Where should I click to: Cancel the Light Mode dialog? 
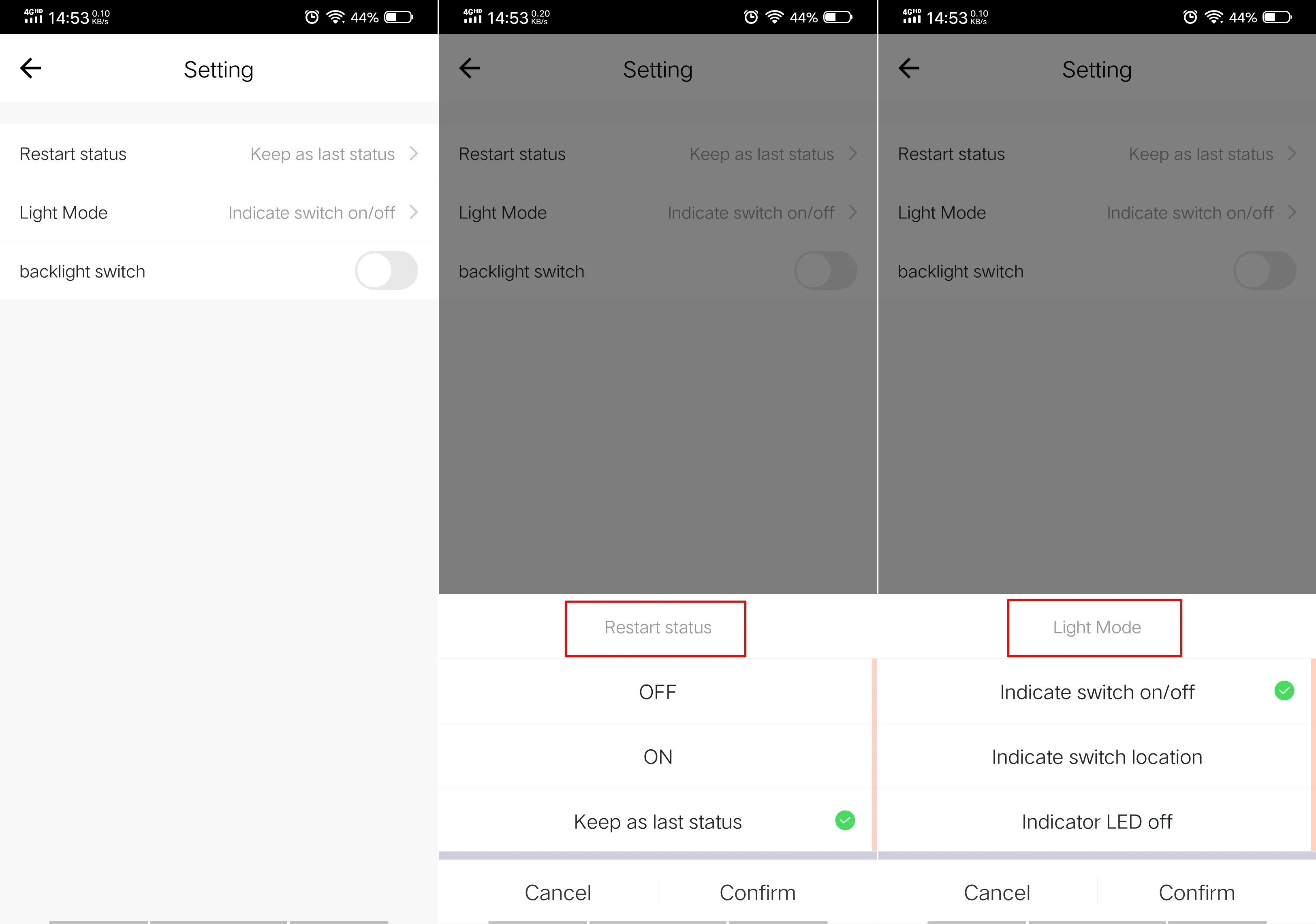click(997, 892)
